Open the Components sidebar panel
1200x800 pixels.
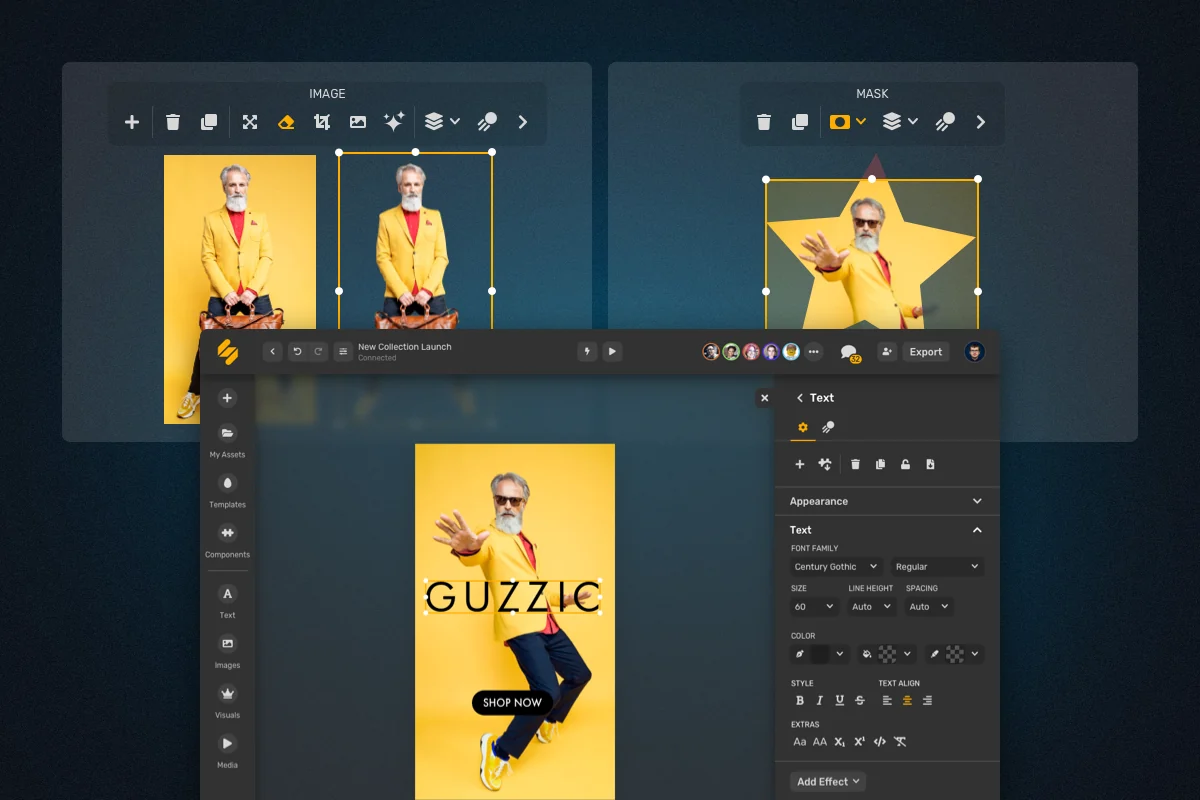(x=227, y=540)
